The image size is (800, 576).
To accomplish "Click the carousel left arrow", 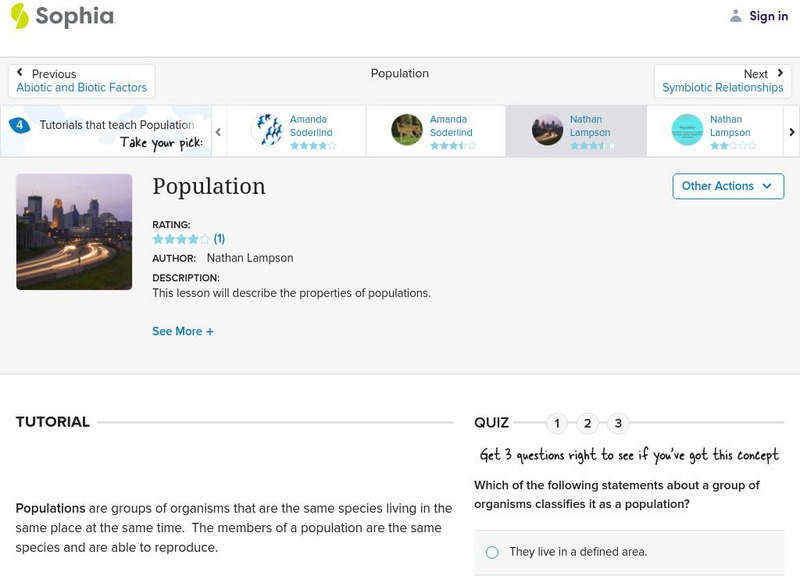I will coord(218,131).
